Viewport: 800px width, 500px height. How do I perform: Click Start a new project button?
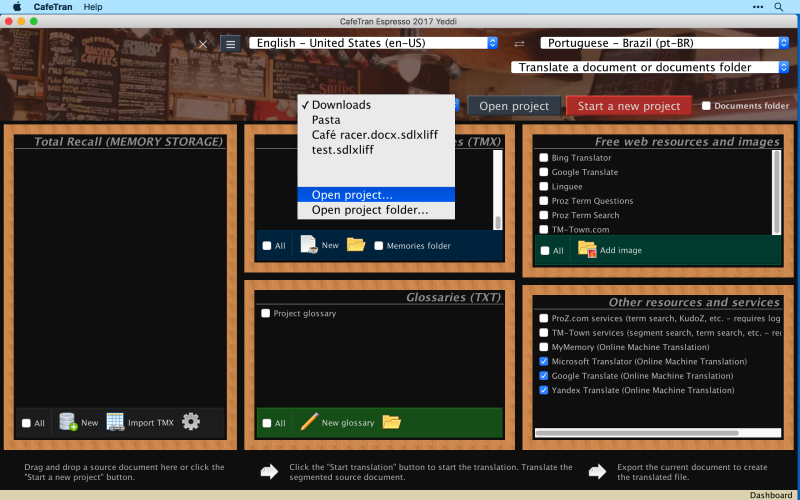(x=629, y=106)
